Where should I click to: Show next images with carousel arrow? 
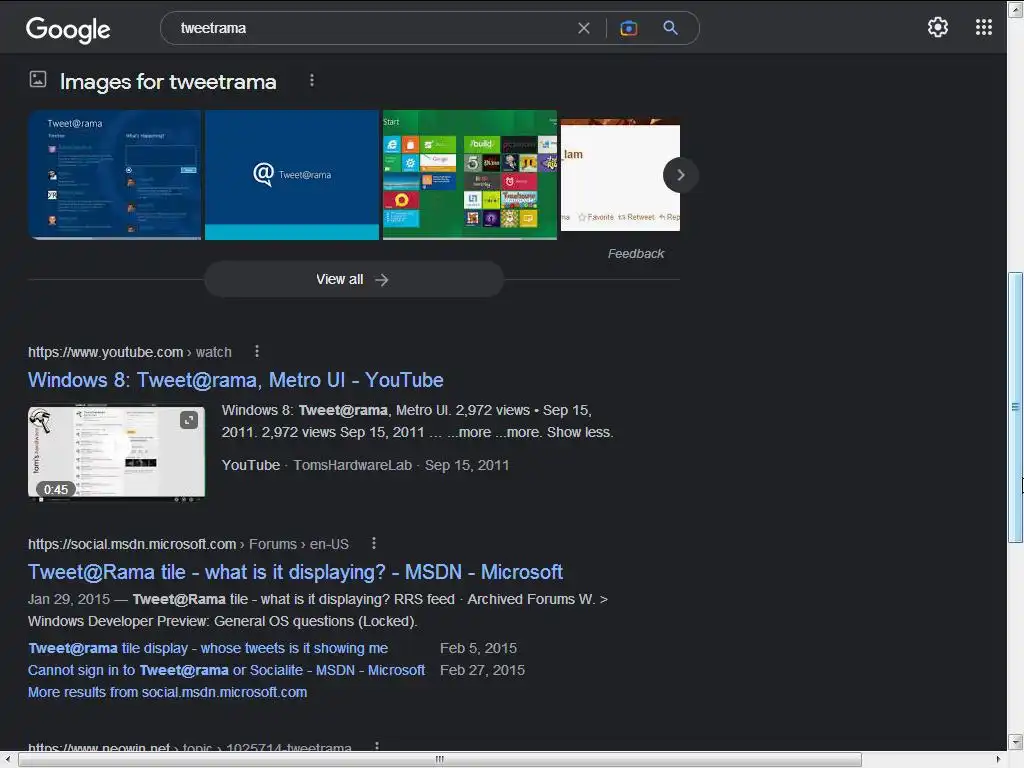(680, 175)
